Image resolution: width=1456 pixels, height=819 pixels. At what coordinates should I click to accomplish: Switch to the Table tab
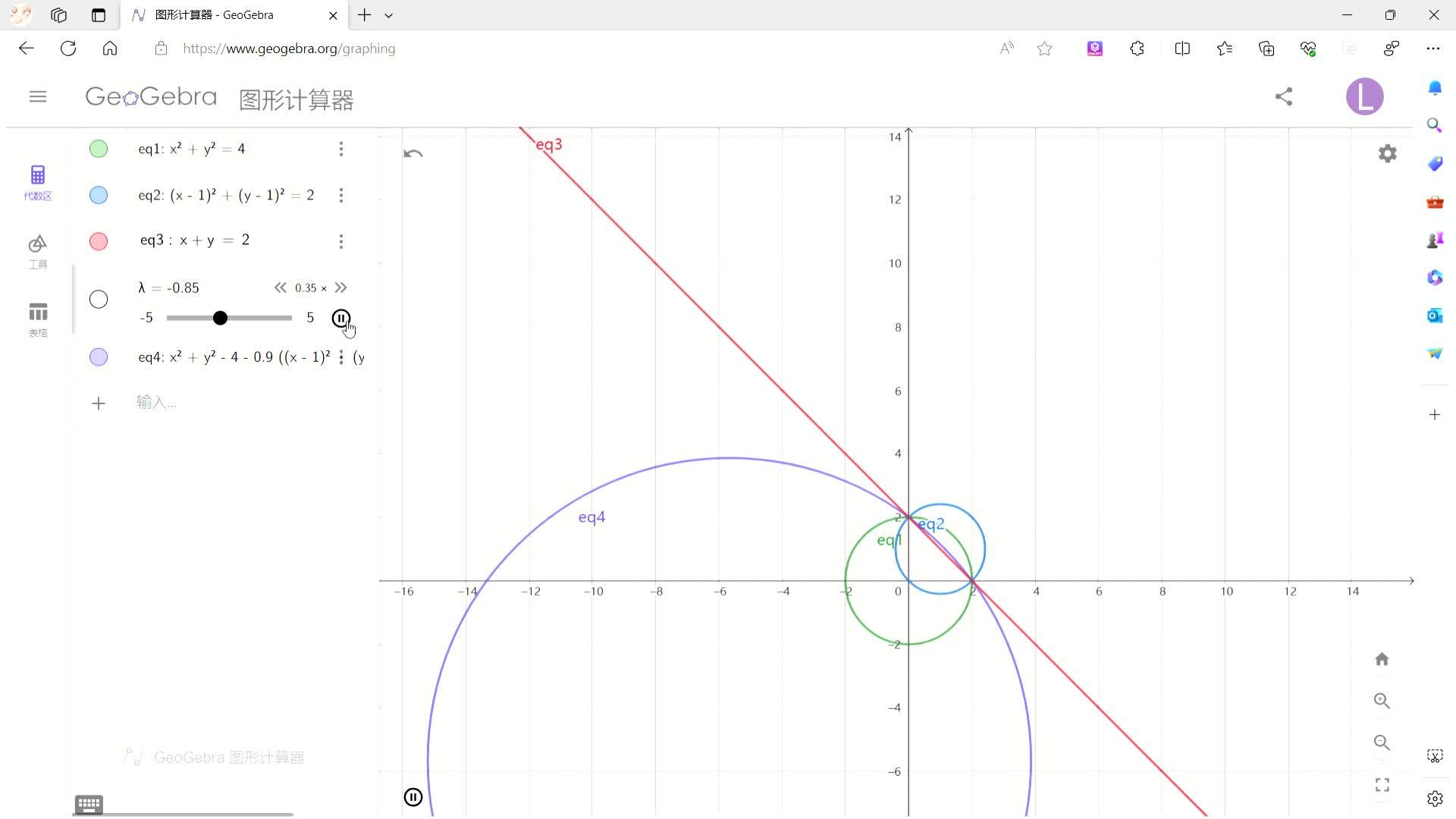coord(38,319)
